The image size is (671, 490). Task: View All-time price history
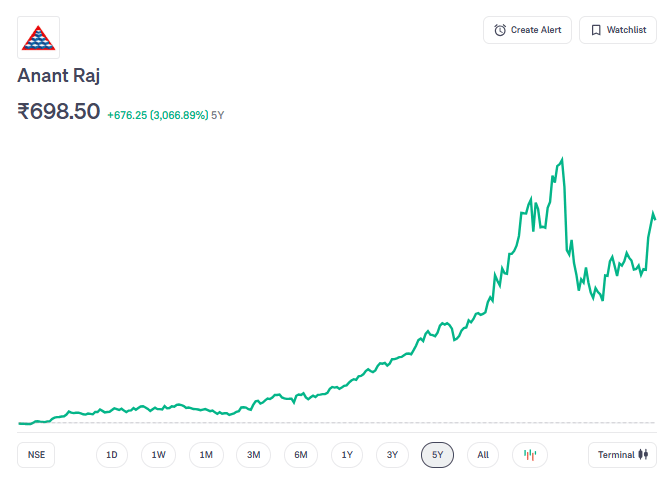tap(483, 455)
